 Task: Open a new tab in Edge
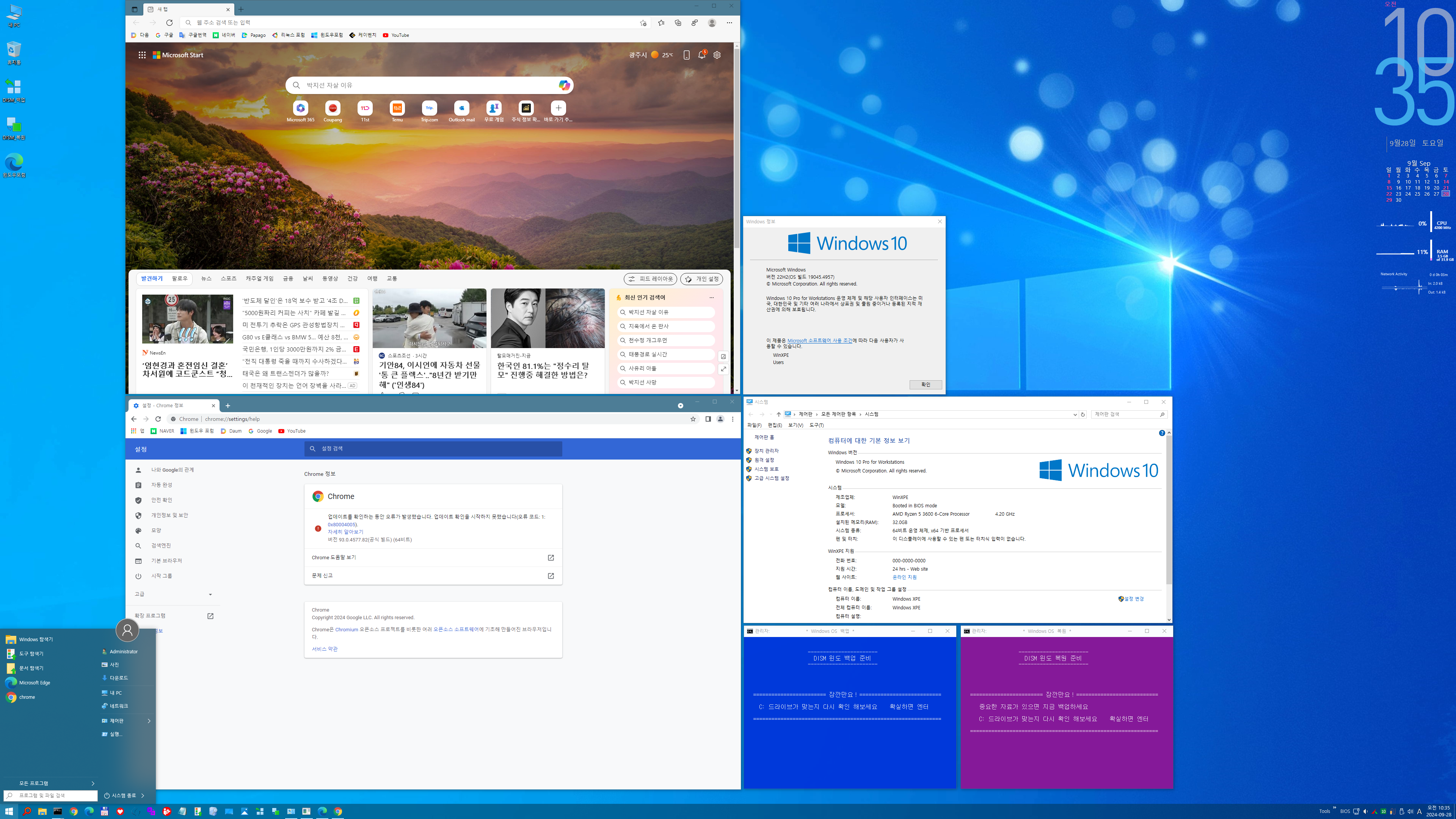pyautogui.click(x=241, y=9)
